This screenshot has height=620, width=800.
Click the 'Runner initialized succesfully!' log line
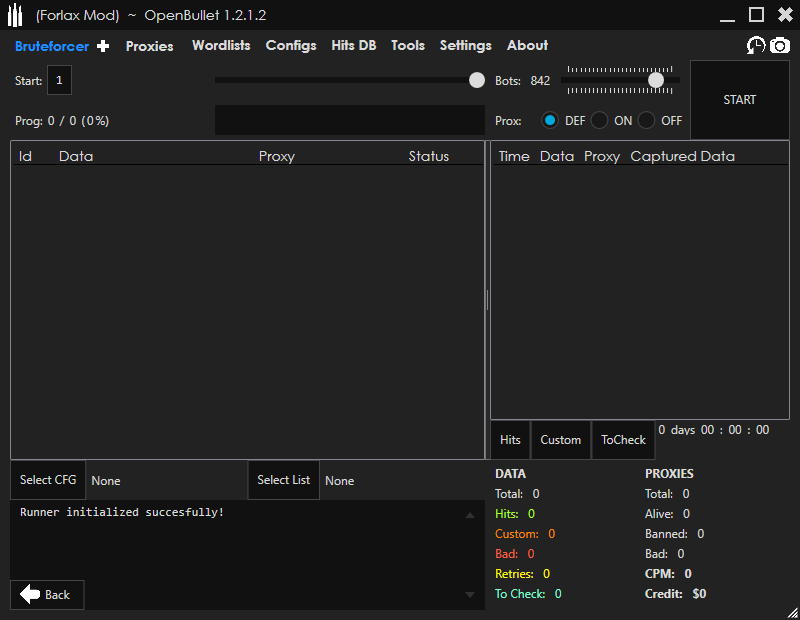[x=122, y=512]
